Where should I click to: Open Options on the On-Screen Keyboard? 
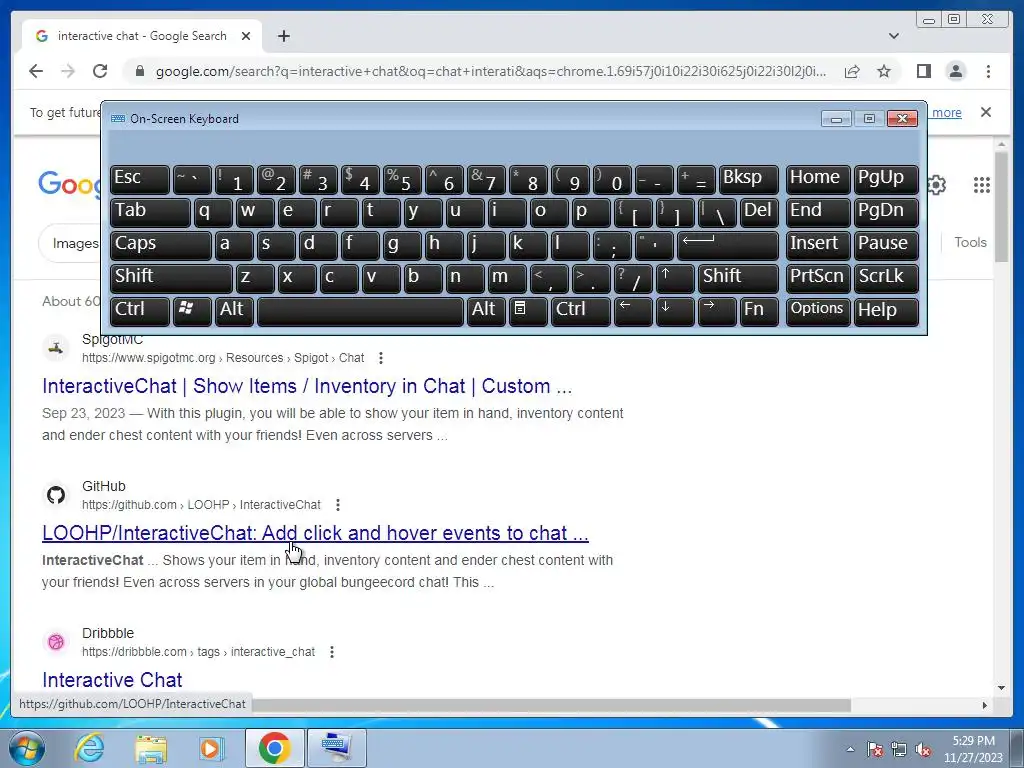tap(818, 311)
